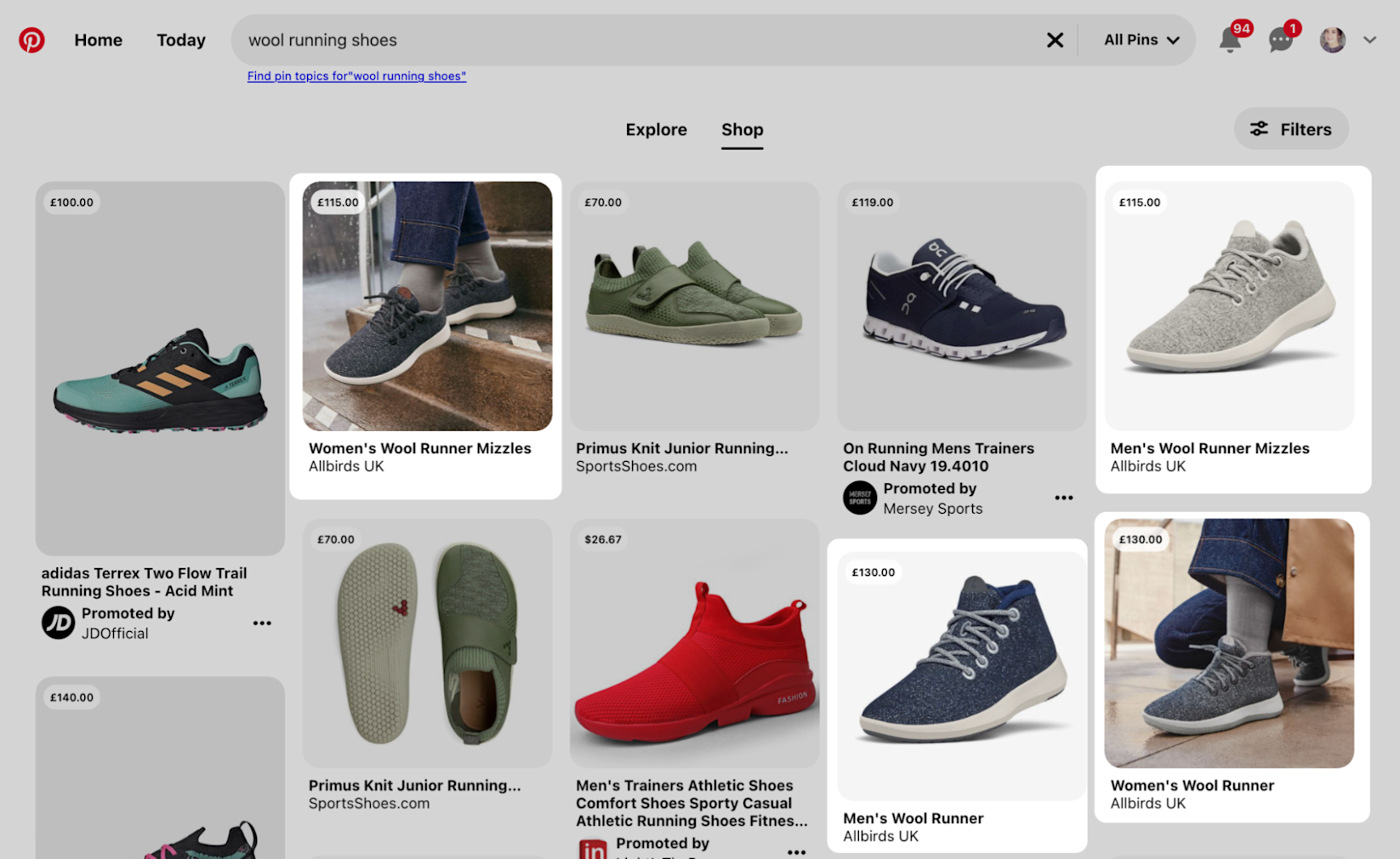Open the messages speech bubble icon

[x=1280, y=40]
